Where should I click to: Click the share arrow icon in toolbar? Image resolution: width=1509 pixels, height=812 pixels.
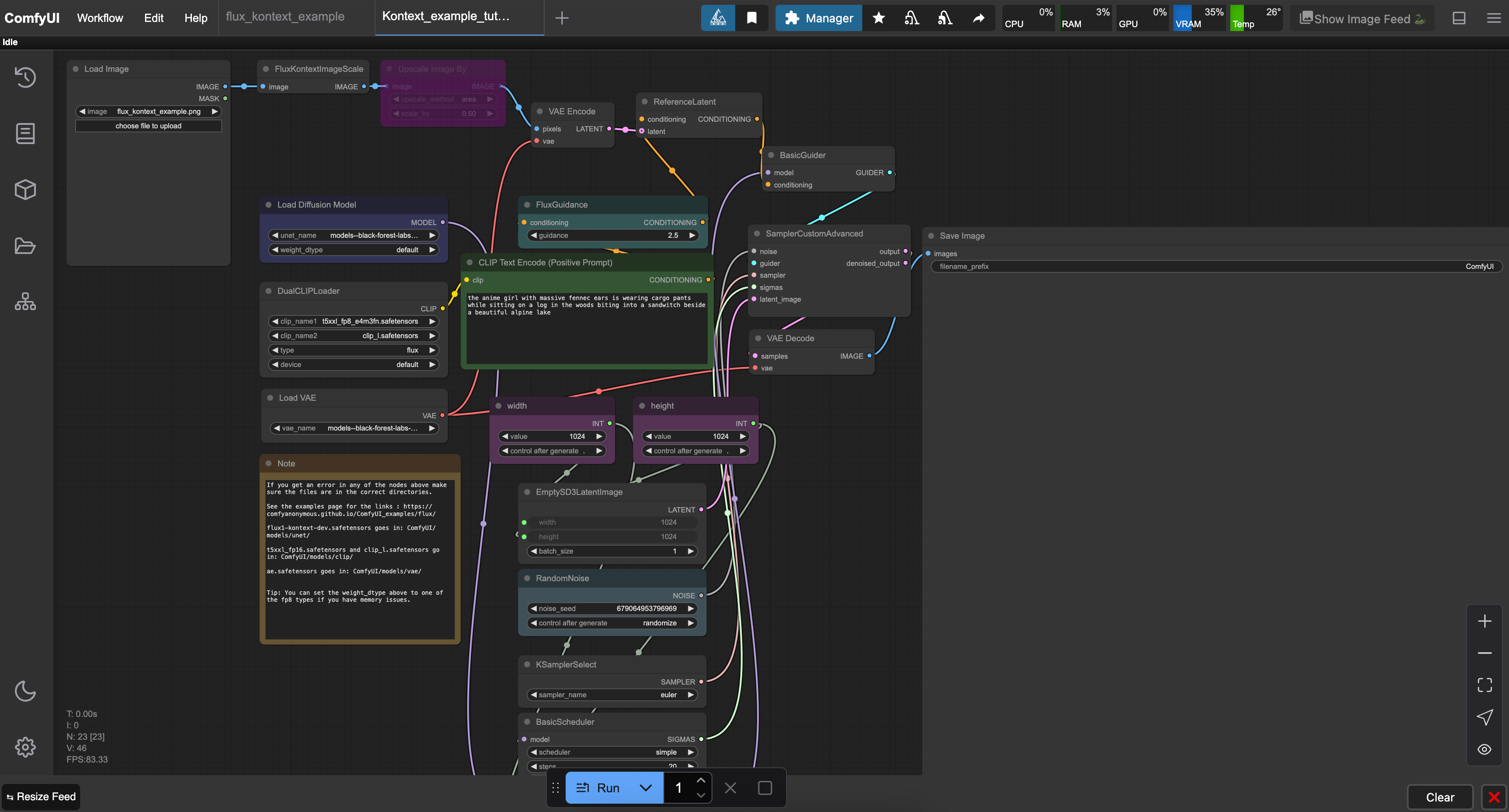point(978,18)
